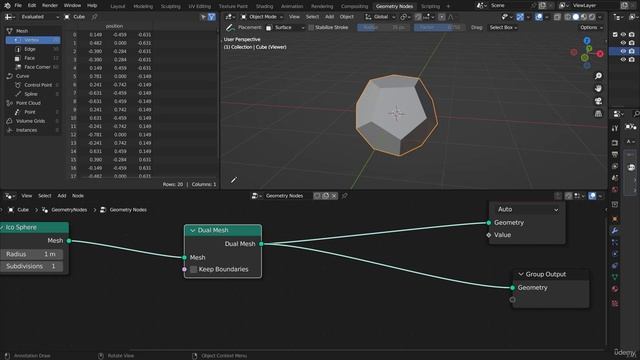This screenshot has width=640, height=360.
Task: Select the Face Corner domain row
Action: (37, 67)
